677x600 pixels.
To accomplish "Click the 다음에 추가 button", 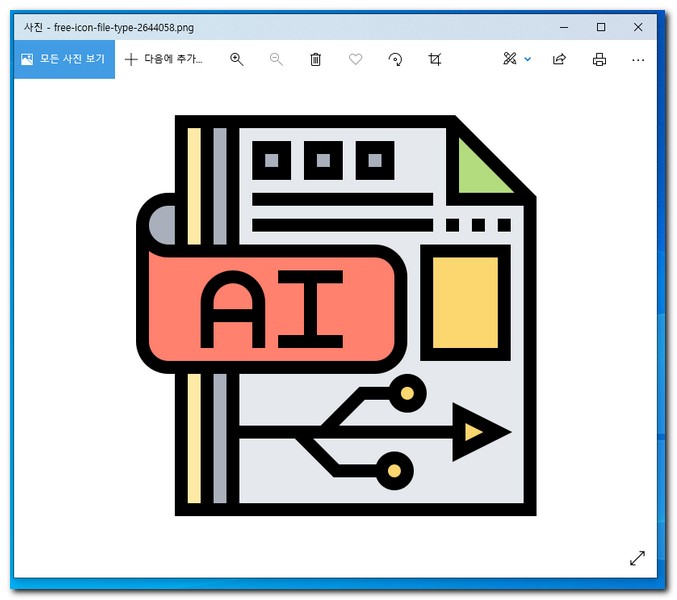I will coord(163,60).
